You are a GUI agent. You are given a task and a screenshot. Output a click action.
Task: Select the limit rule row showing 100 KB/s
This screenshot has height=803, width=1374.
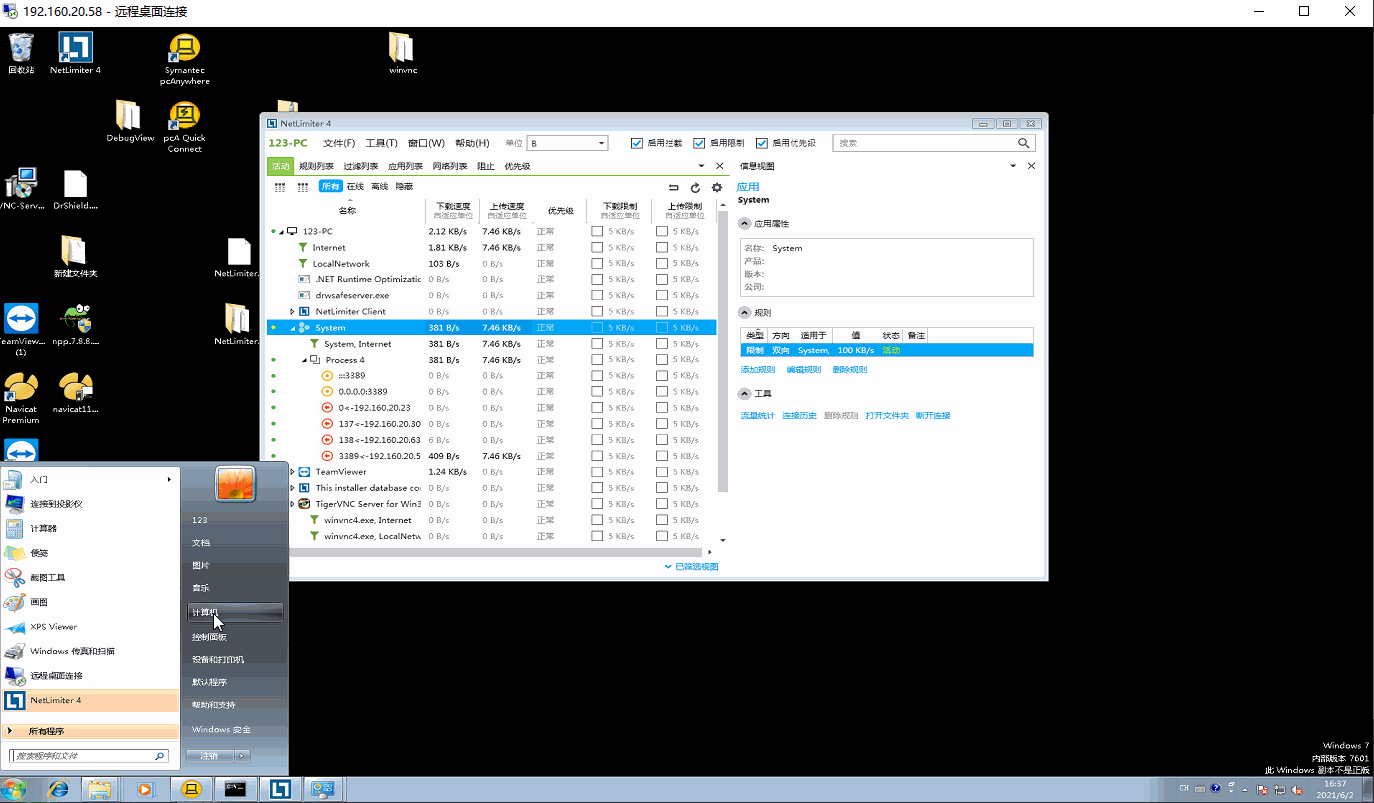[x=886, y=350]
